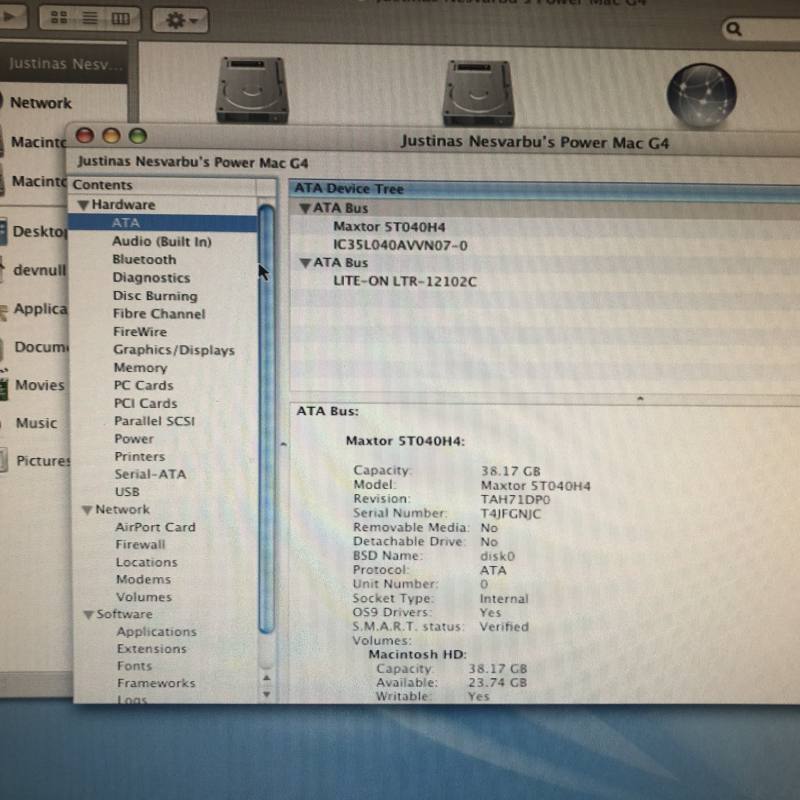800x800 pixels.
Task: Open Desktop in Finder sidebar
Action: click(x=40, y=232)
